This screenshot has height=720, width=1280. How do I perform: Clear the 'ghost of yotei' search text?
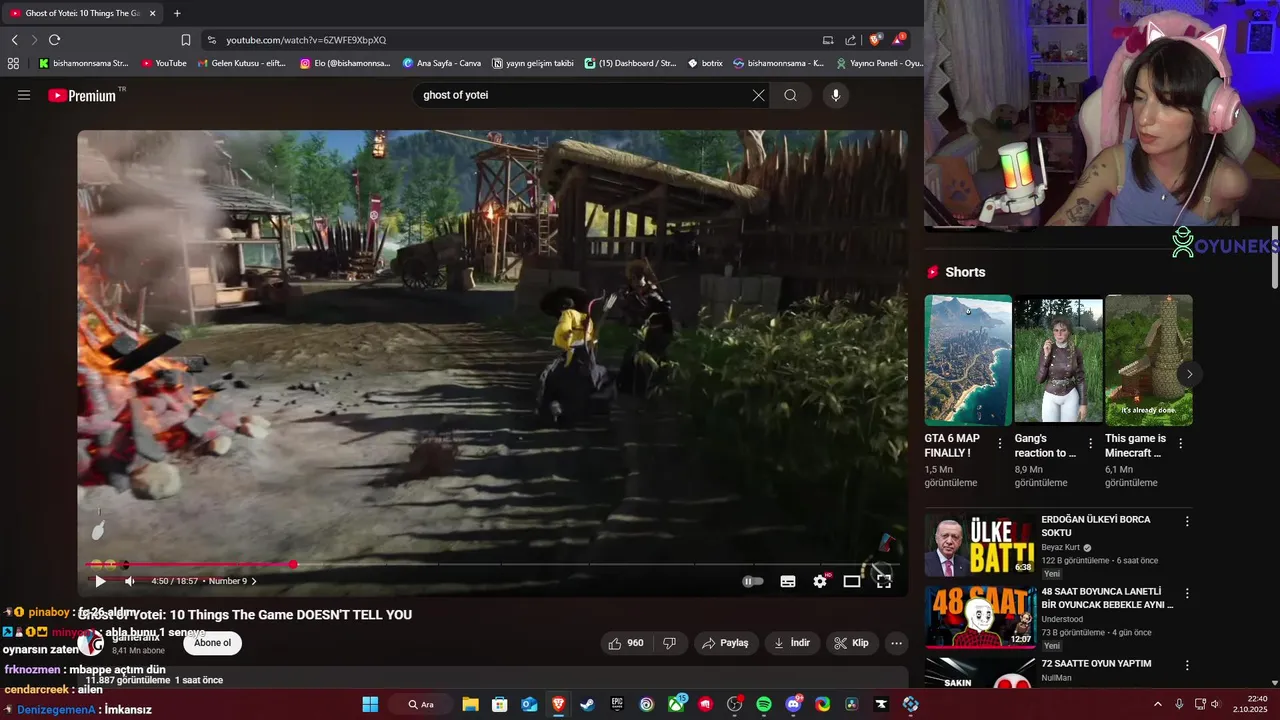[x=758, y=95]
